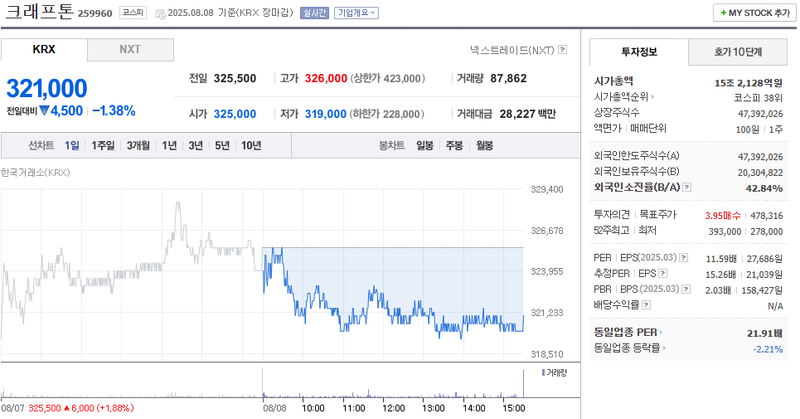Screen dimensions: 800x419
Task: Select the 3년 line chart period
Action: 195,145
